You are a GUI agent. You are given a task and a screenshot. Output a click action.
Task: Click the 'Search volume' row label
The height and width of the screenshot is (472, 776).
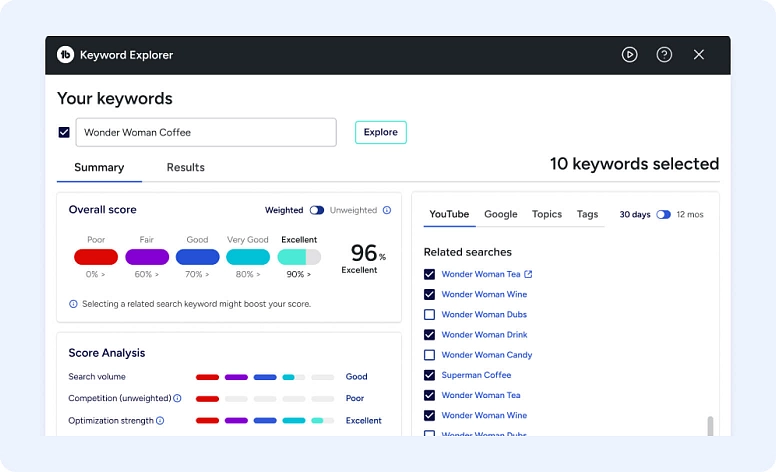click(97, 377)
